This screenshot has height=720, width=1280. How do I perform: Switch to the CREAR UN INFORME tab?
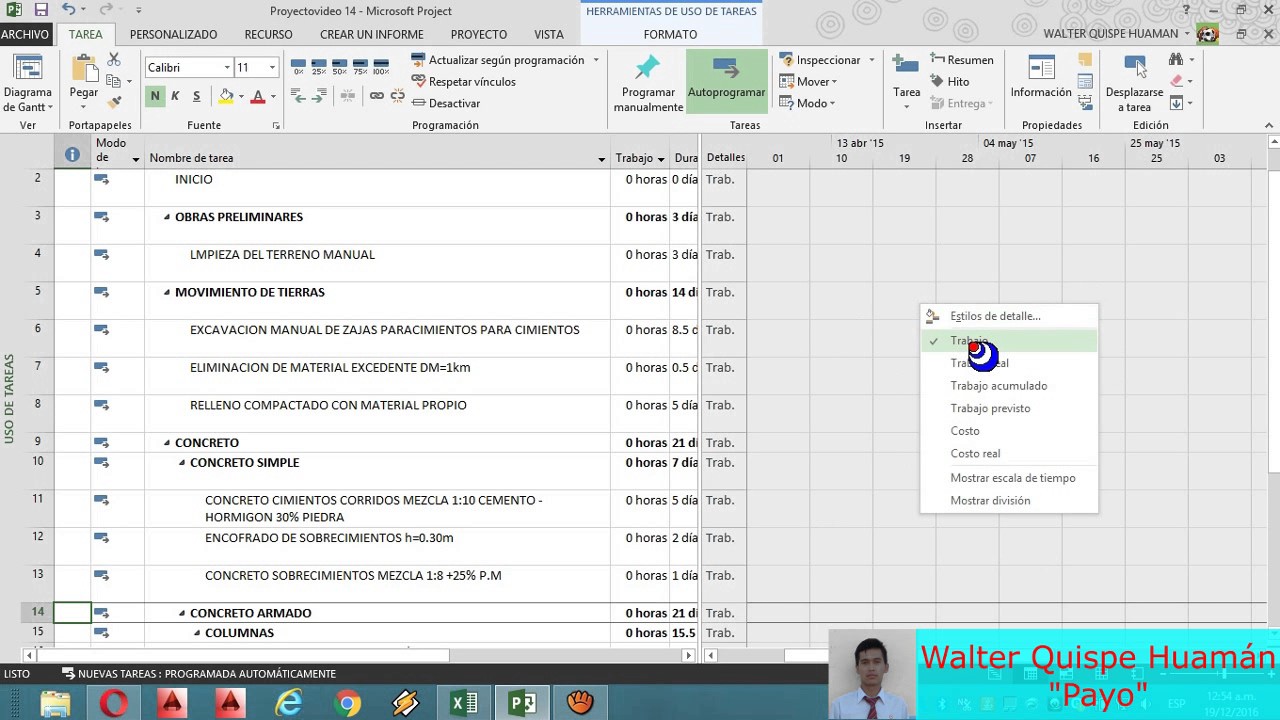372,34
